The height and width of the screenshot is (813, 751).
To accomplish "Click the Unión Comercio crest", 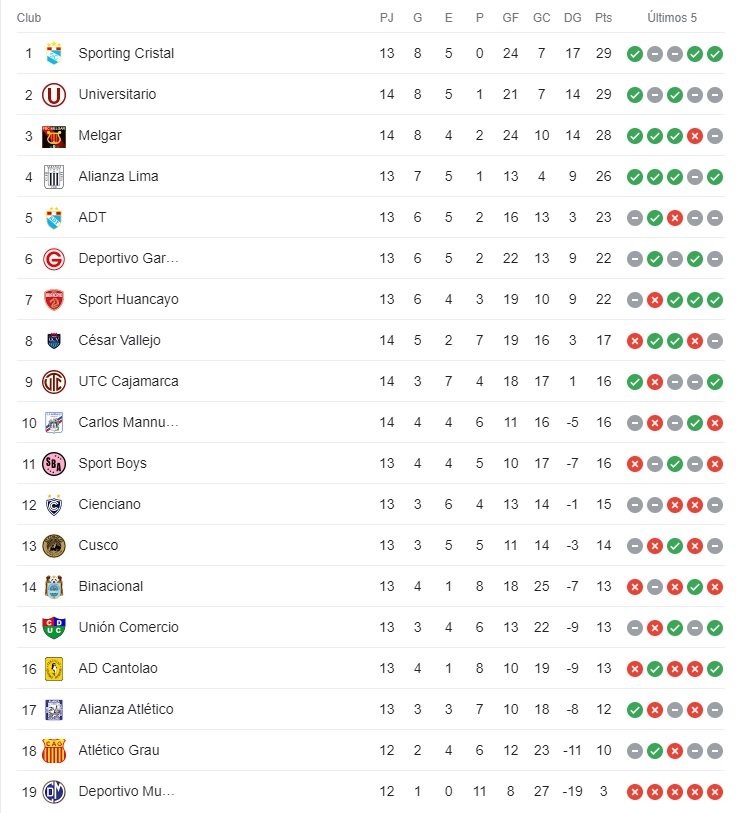I will (54, 628).
